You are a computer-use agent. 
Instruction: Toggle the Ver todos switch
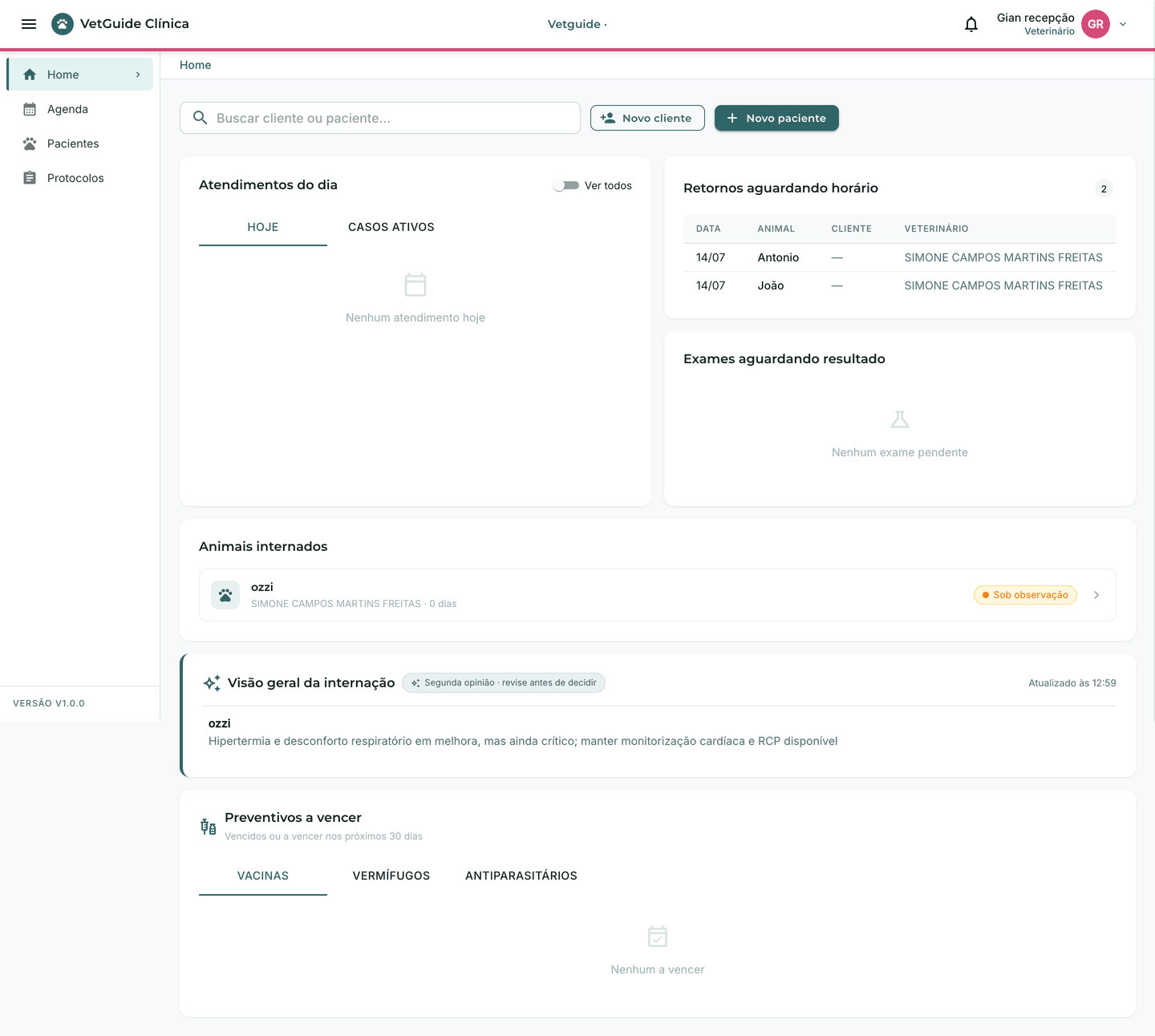[x=566, y=185]
